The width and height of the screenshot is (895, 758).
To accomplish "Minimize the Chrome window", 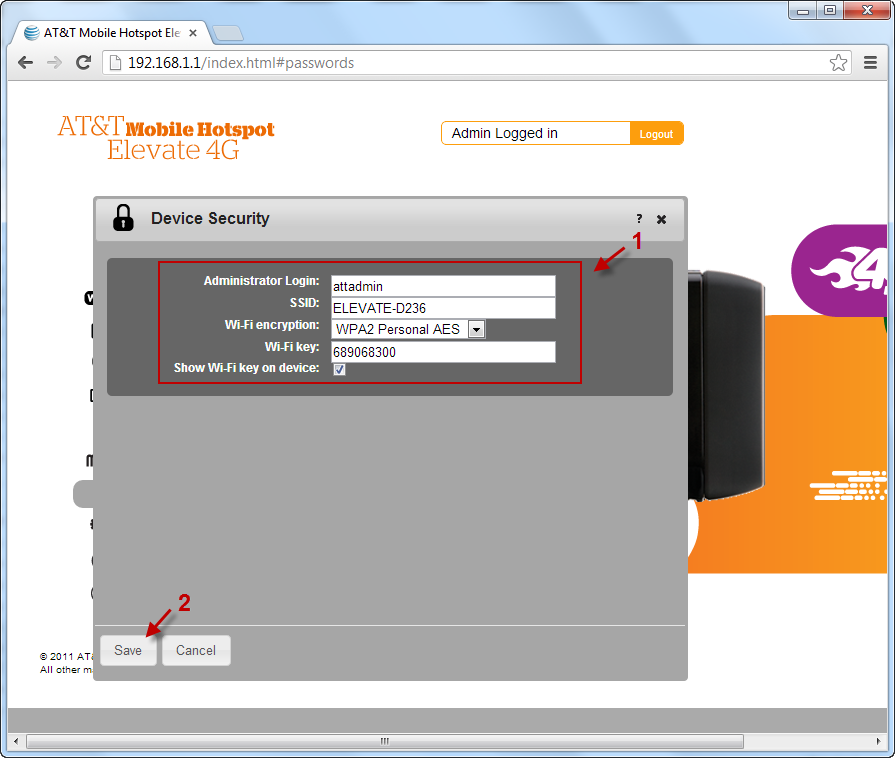I will pos(803,11).
